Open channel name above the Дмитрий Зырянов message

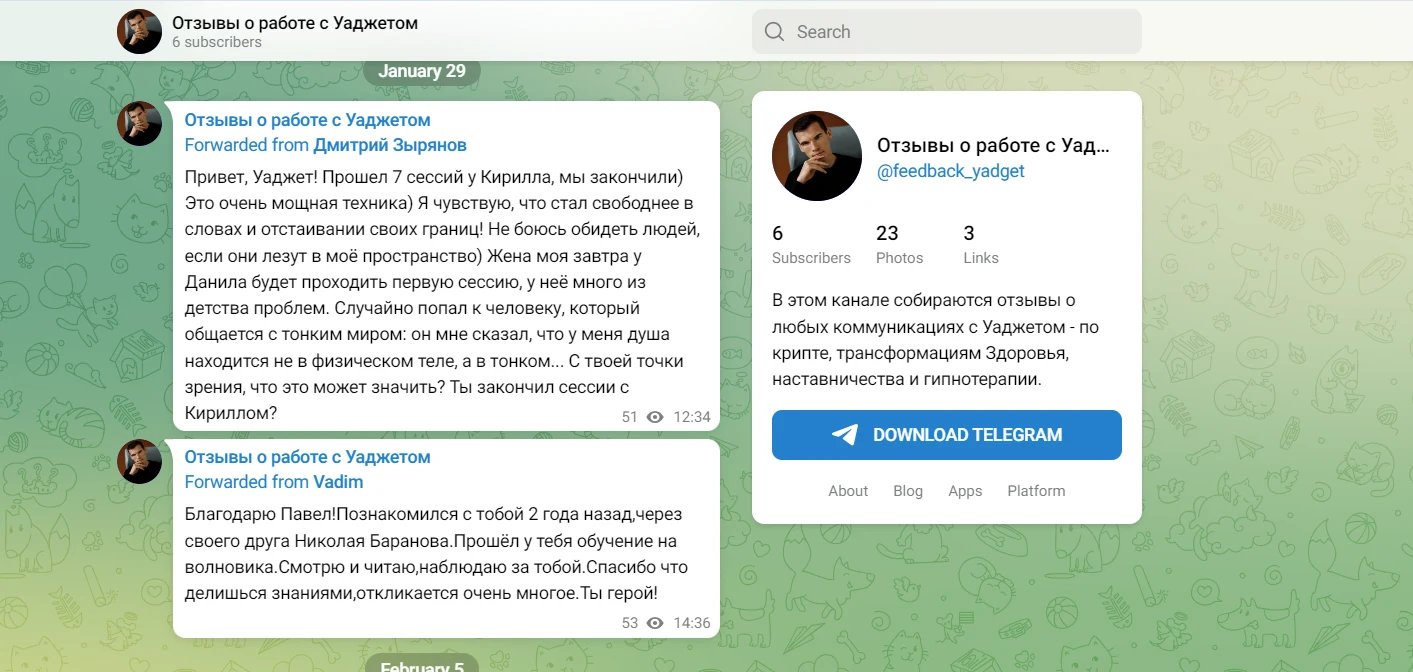pyautogui.click(x=307, y=120)
